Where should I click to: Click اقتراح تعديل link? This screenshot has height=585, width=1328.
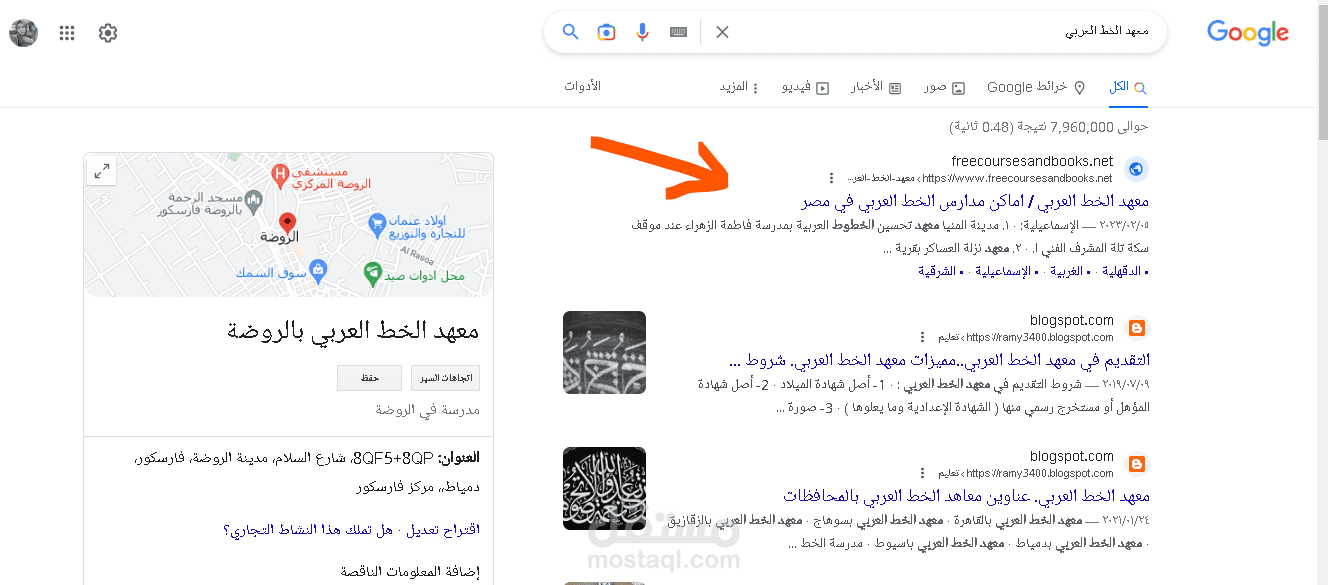[x=441, y=529]
